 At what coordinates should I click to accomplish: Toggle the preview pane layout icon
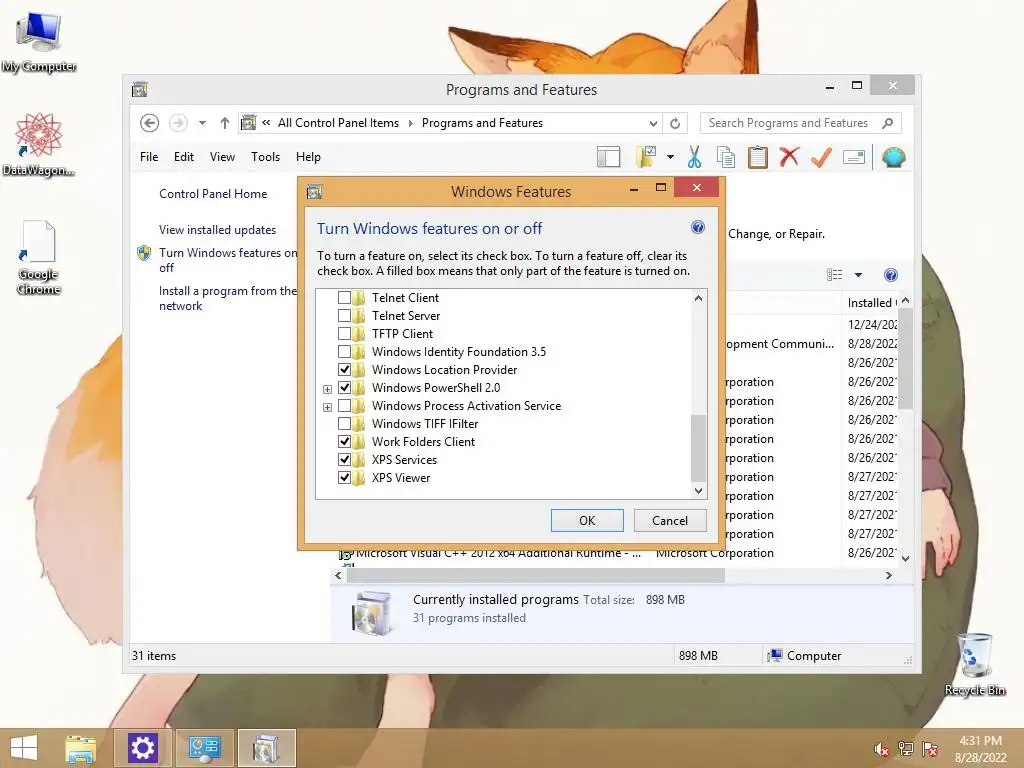coord(609,157)
